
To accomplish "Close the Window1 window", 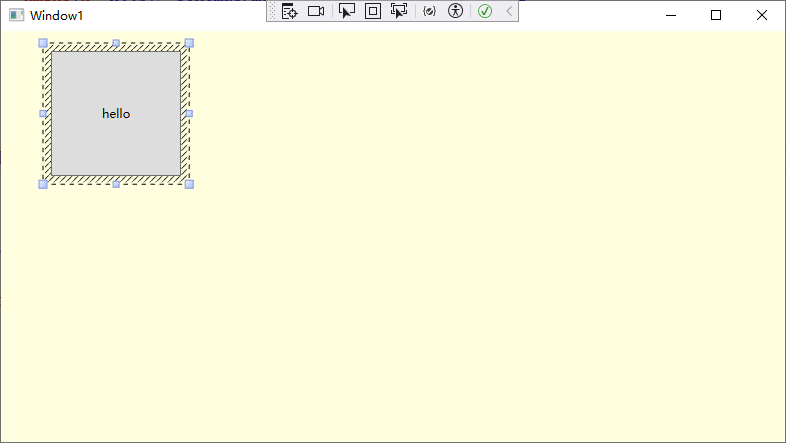I will click(762, 16).
